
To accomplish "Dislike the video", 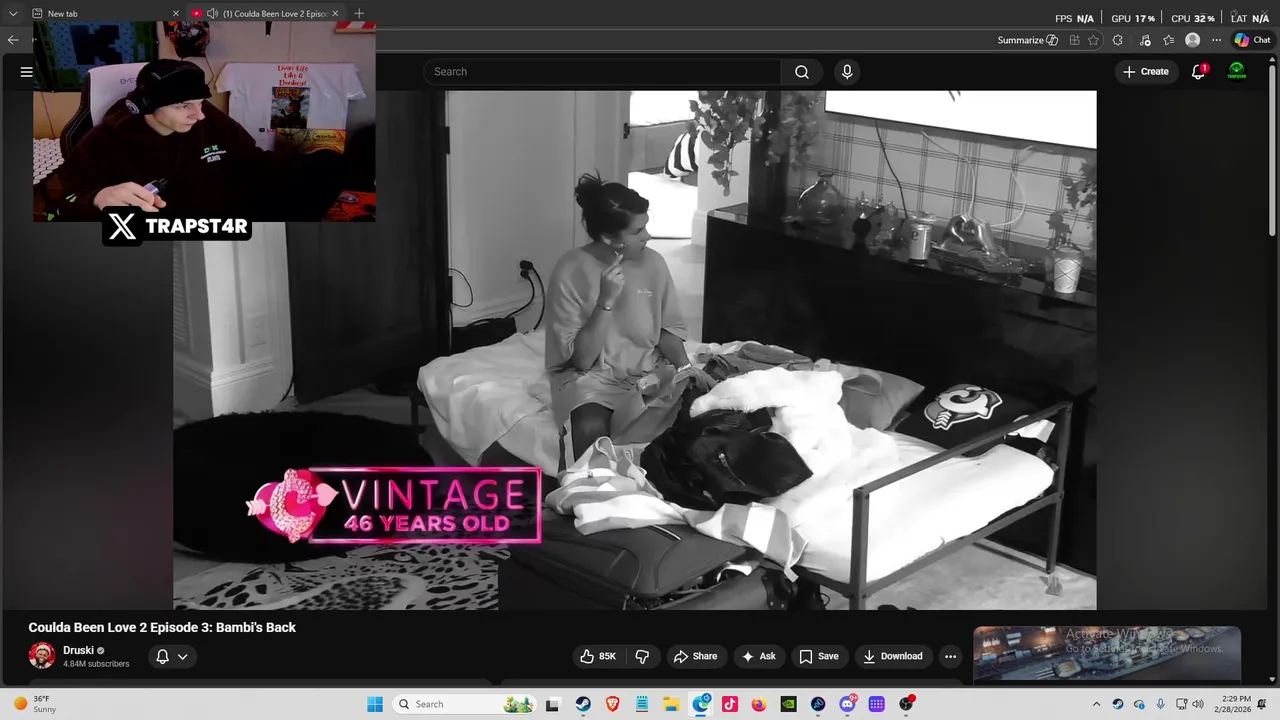I will 642,656.
